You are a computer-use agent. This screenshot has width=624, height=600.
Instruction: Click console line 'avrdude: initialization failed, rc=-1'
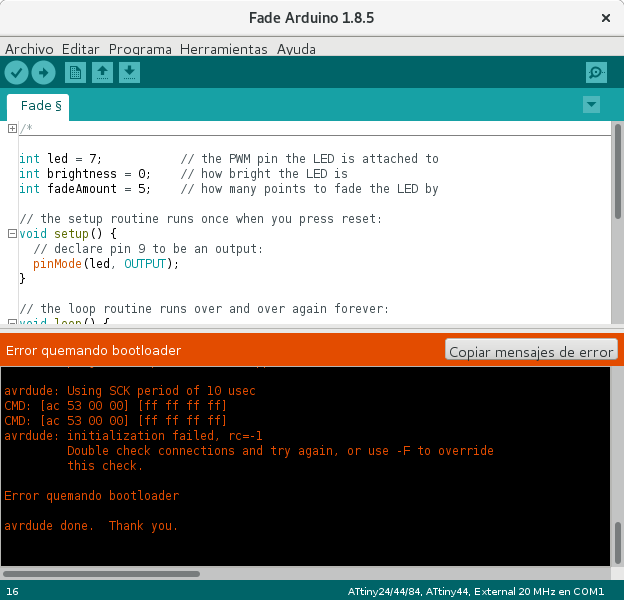point(133,436)
